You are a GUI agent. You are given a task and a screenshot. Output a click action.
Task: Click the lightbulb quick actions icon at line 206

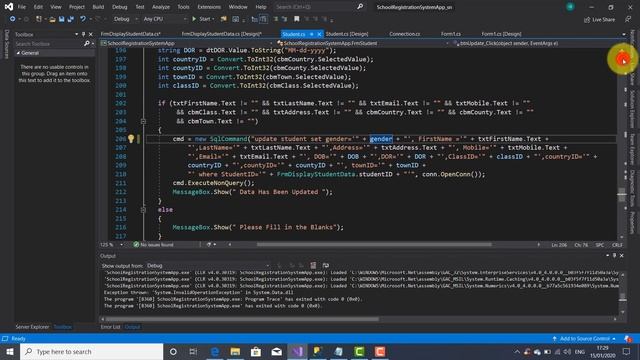[131, 139]
